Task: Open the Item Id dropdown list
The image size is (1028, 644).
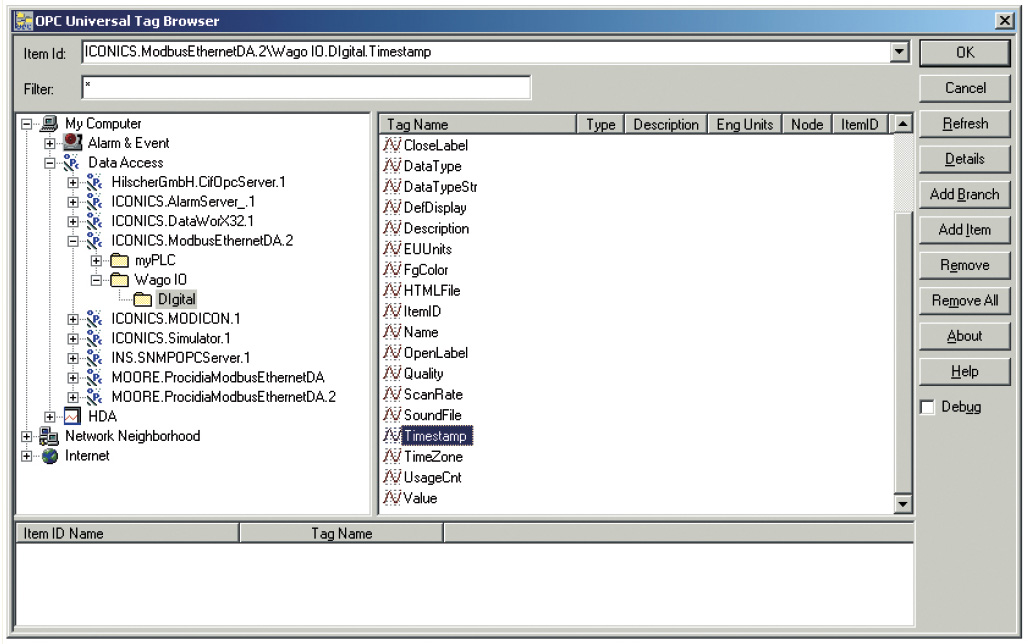Action: point(900,51)
